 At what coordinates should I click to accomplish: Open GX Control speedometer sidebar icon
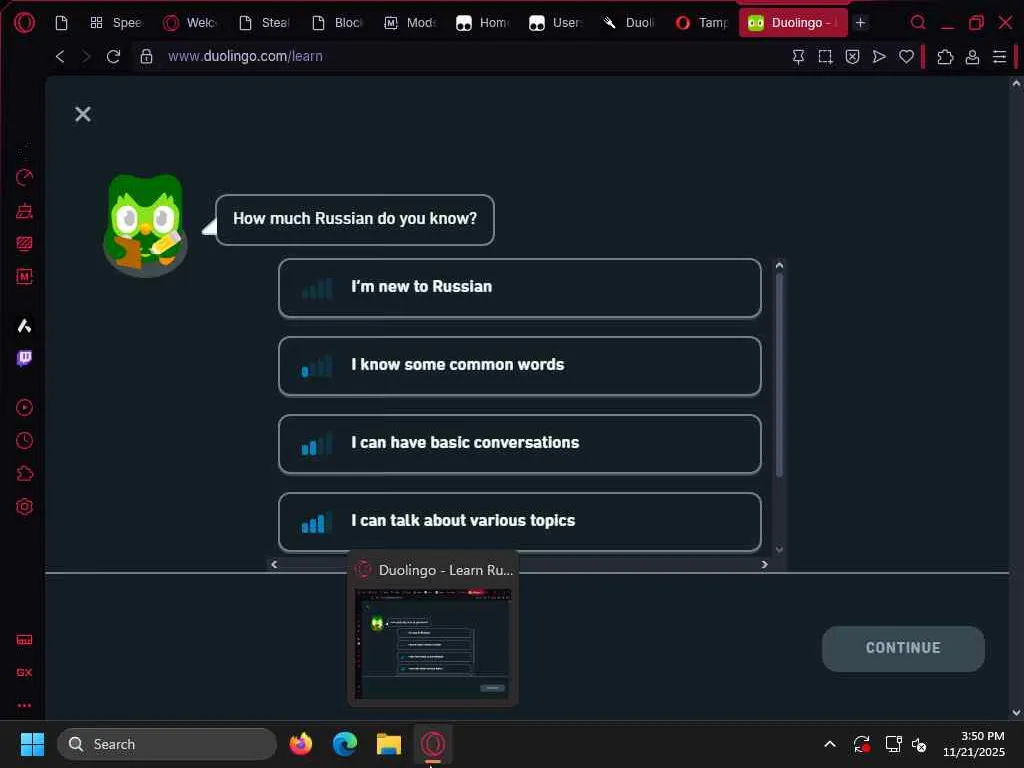pos(24,178)
